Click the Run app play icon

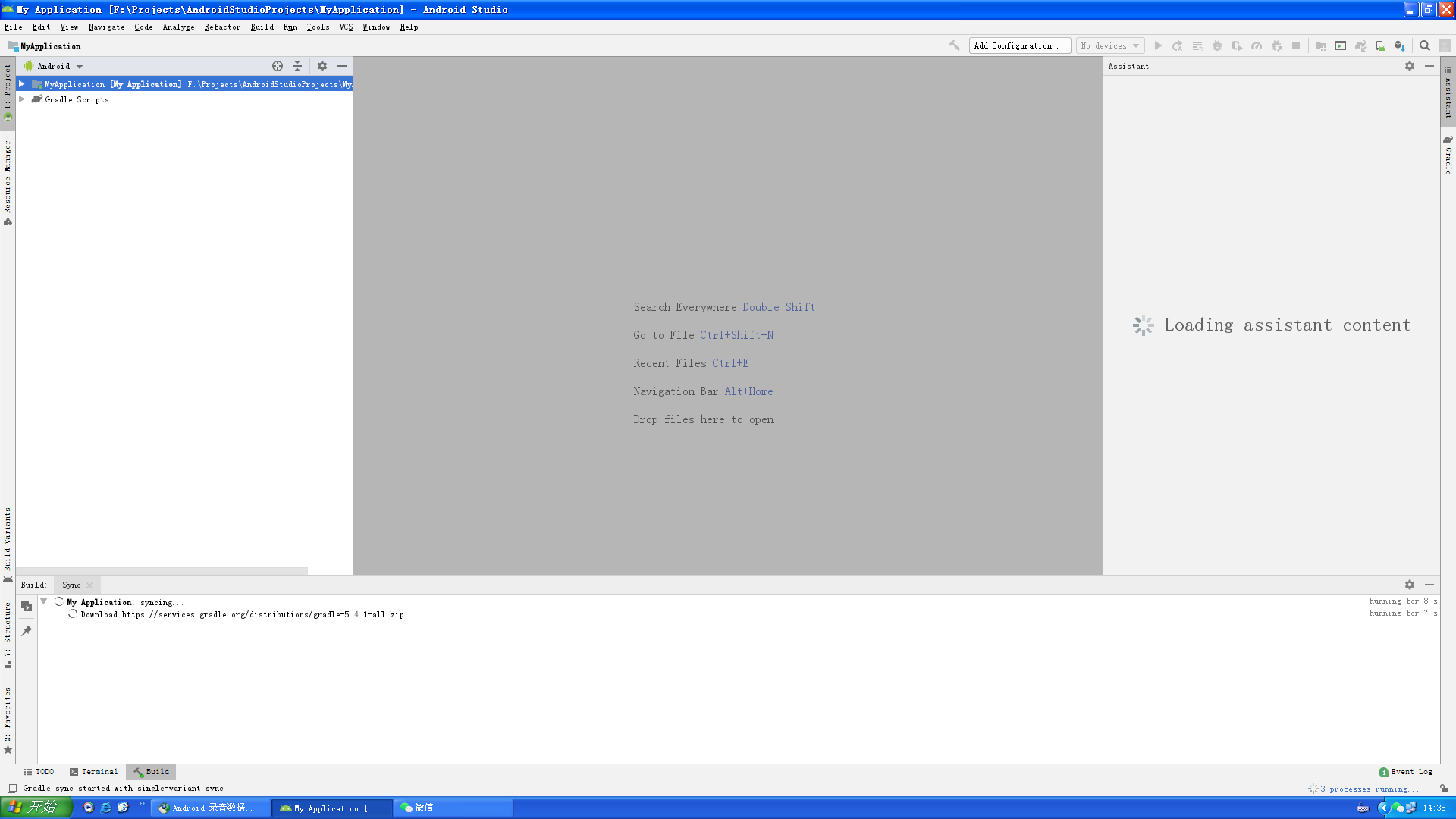pyautogui.click(x=1158, y=45)
